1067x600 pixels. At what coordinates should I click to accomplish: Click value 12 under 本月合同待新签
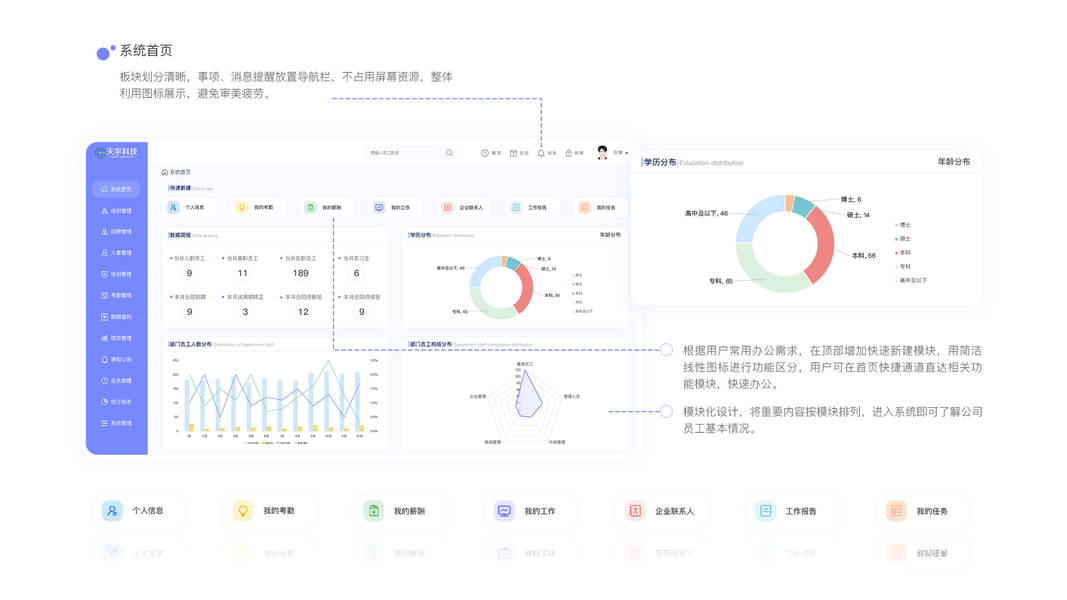pos(303,312)
